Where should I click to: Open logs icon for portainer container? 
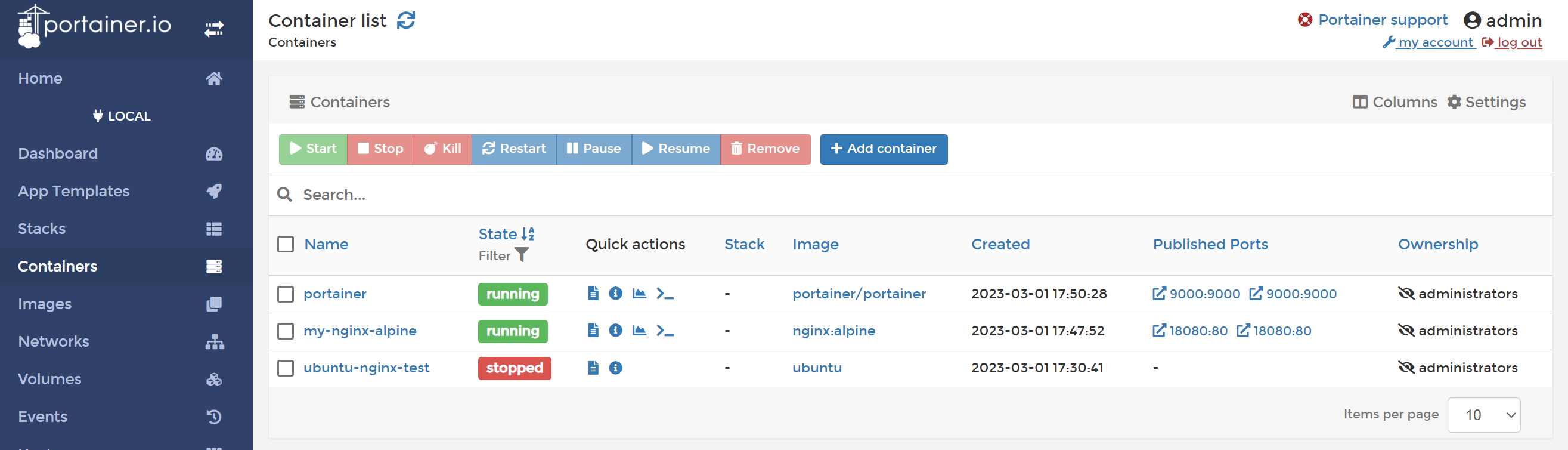click(x=593, y=294)
